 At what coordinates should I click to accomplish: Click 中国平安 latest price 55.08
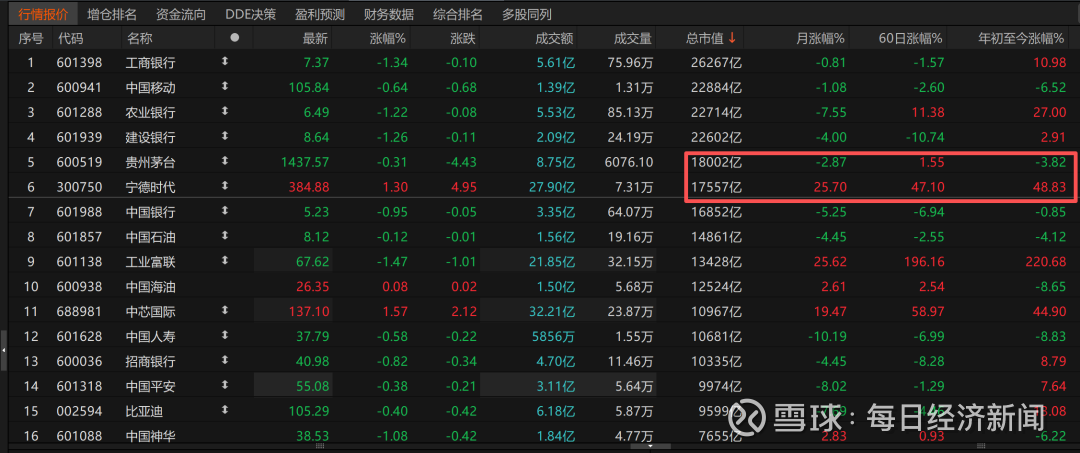tap(315, 386)
